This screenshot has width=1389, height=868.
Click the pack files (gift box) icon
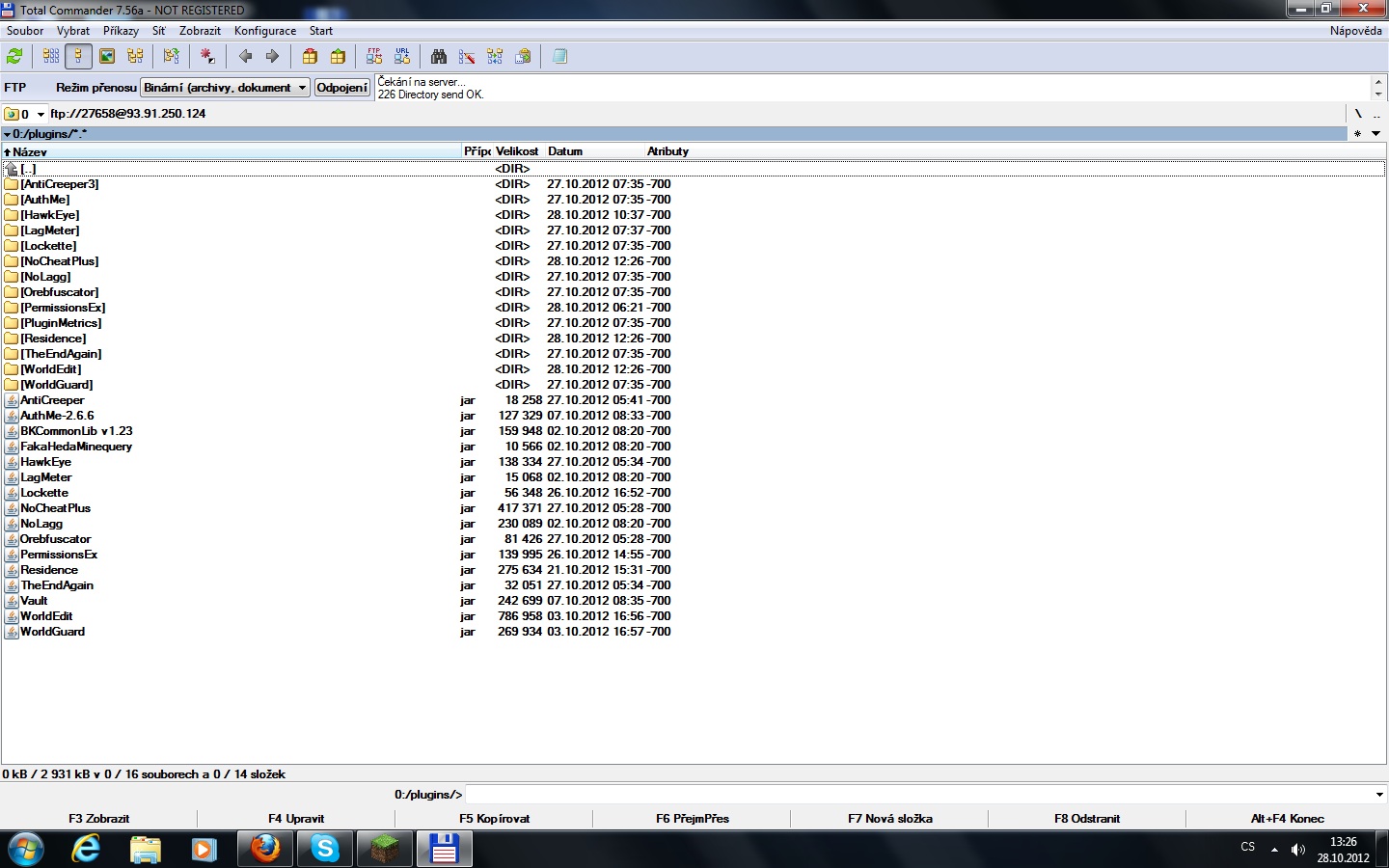(310, 57)
